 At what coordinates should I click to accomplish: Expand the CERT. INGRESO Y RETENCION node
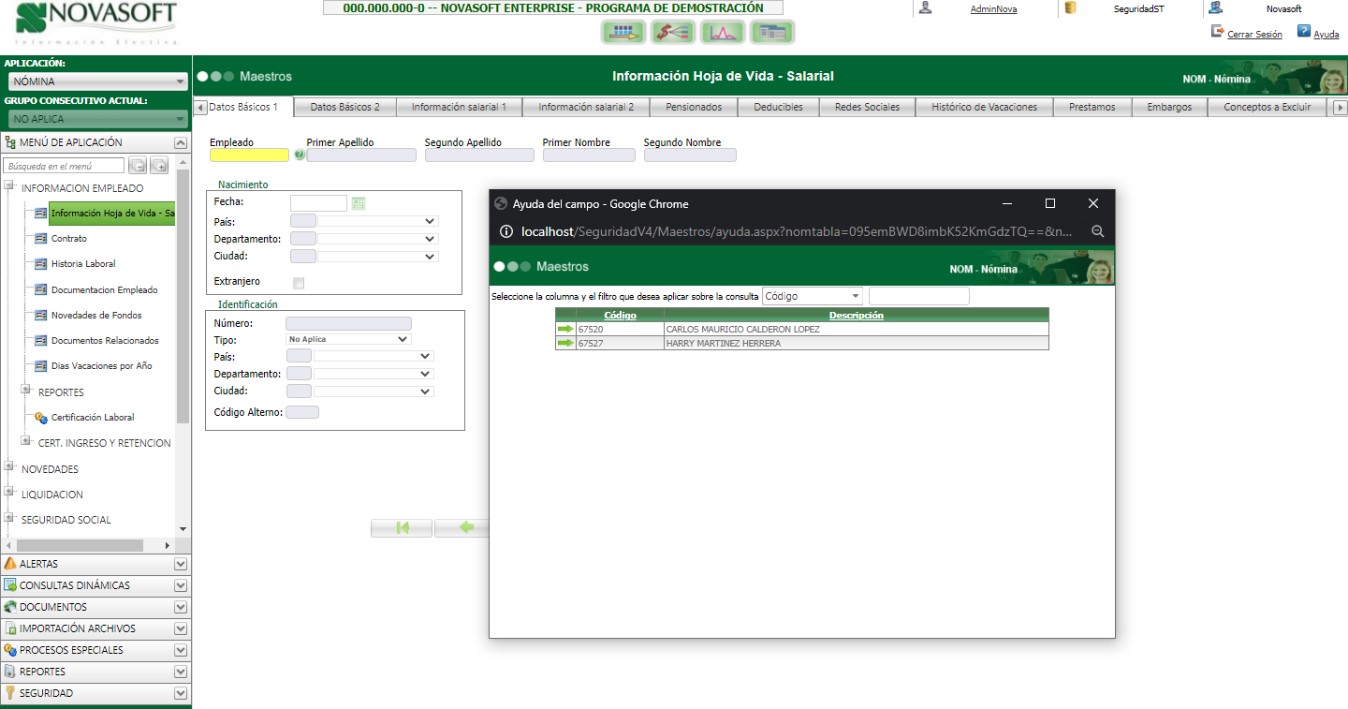26,440
